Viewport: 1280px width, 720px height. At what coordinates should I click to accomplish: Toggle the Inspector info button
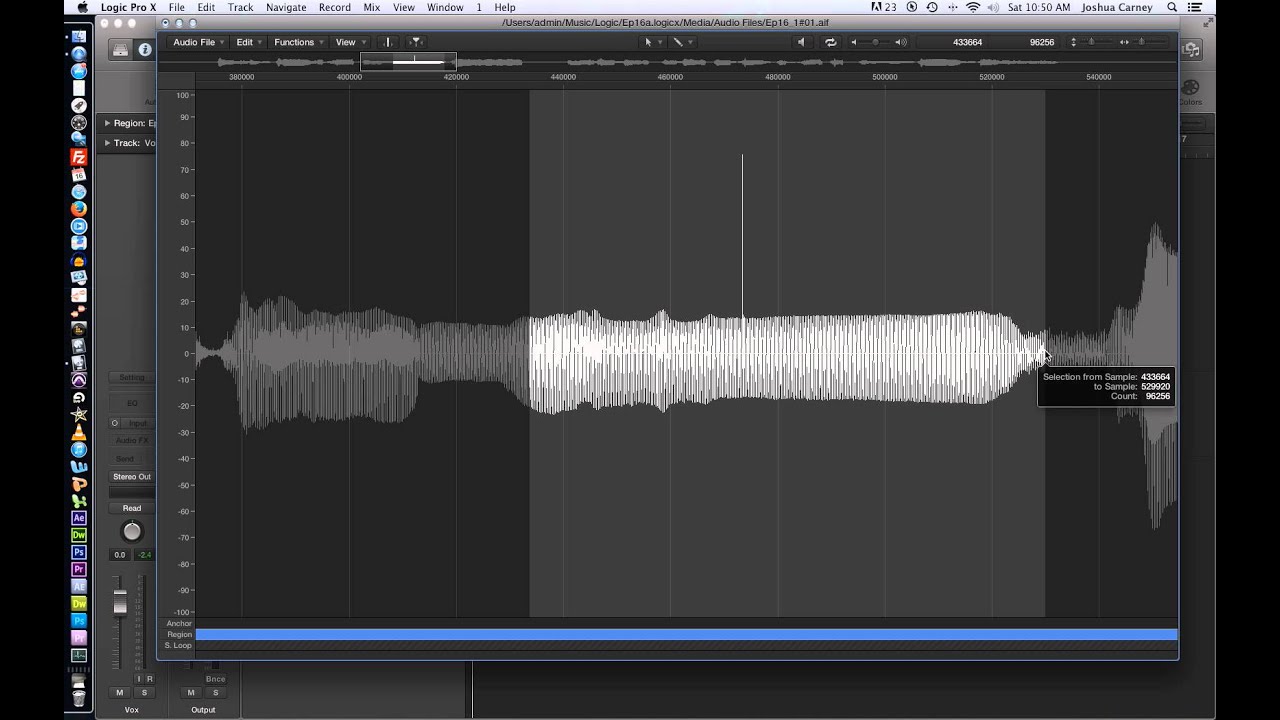(x=146, y=49)
